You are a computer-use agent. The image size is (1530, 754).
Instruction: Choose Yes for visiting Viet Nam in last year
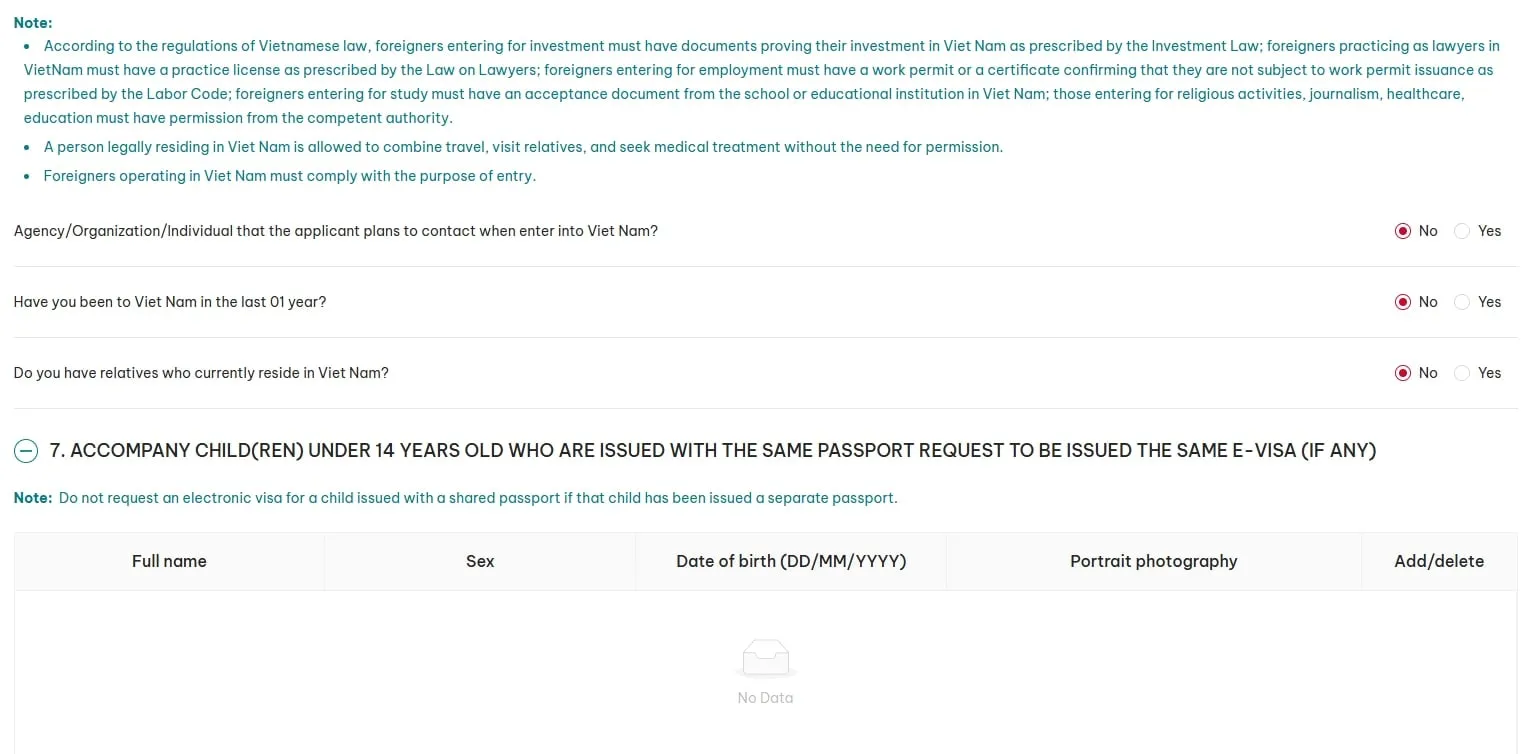point(1462,302)
